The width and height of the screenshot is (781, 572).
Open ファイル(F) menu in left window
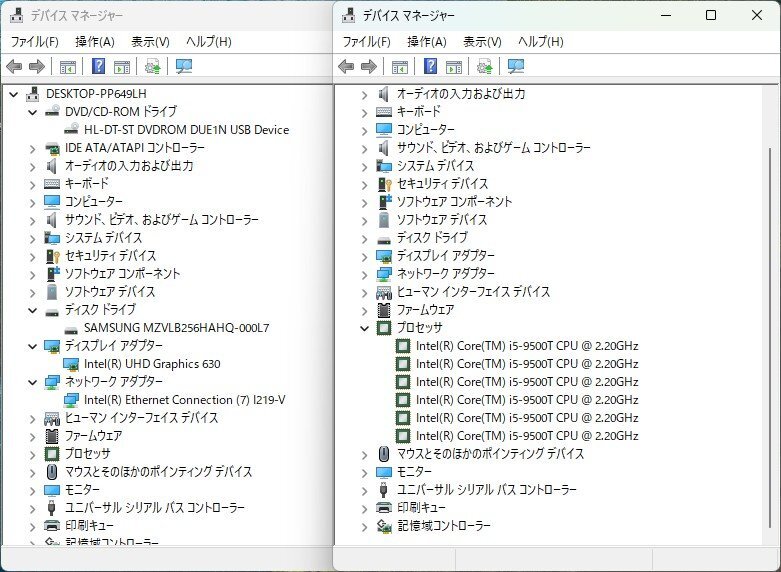pyautogui.click(x=34, y=41)
